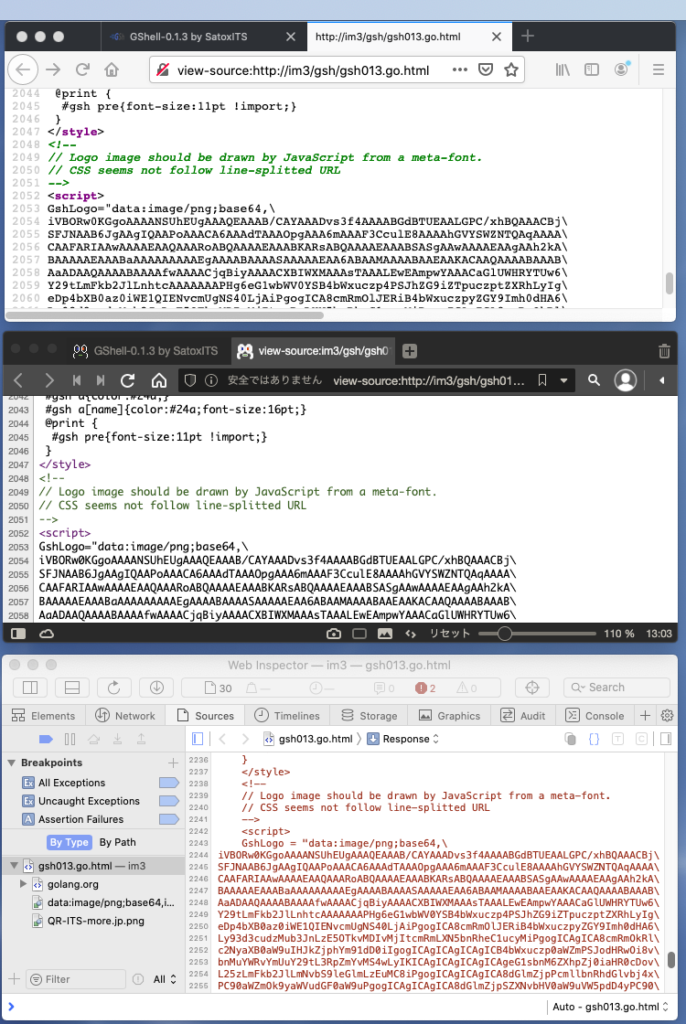The width and height of the screenshot is (686, 1024).
Task: Click the Web Inspector Search field
Action: [x=616, y=687]
